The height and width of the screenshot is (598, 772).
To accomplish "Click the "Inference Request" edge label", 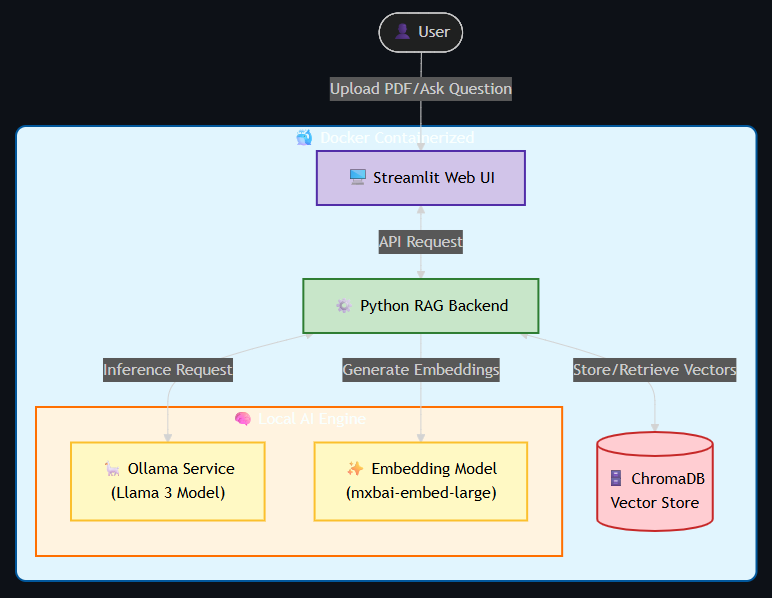I will 168,370.
